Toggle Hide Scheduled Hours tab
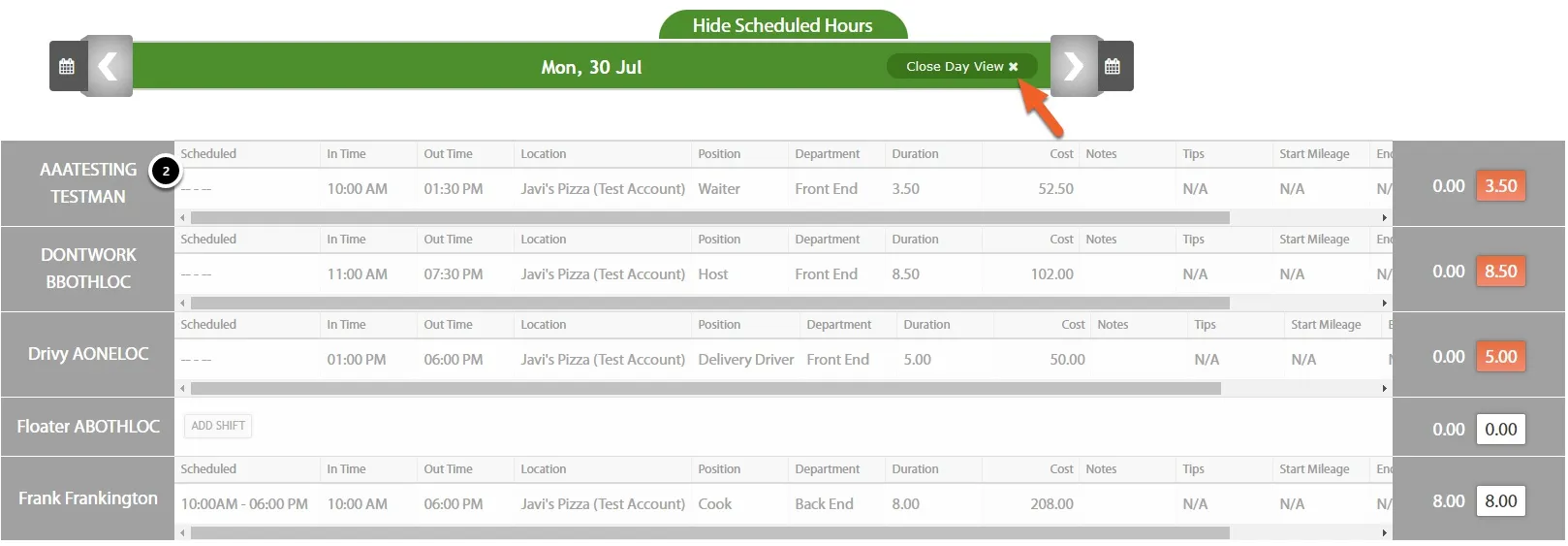This screenshot has width=1568, height=546. click(782, 26)
